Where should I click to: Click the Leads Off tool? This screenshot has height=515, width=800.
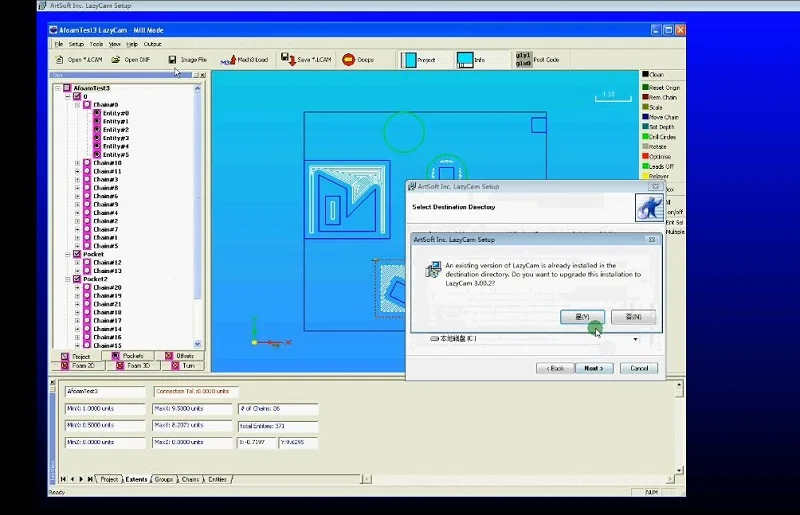point(658,166)
